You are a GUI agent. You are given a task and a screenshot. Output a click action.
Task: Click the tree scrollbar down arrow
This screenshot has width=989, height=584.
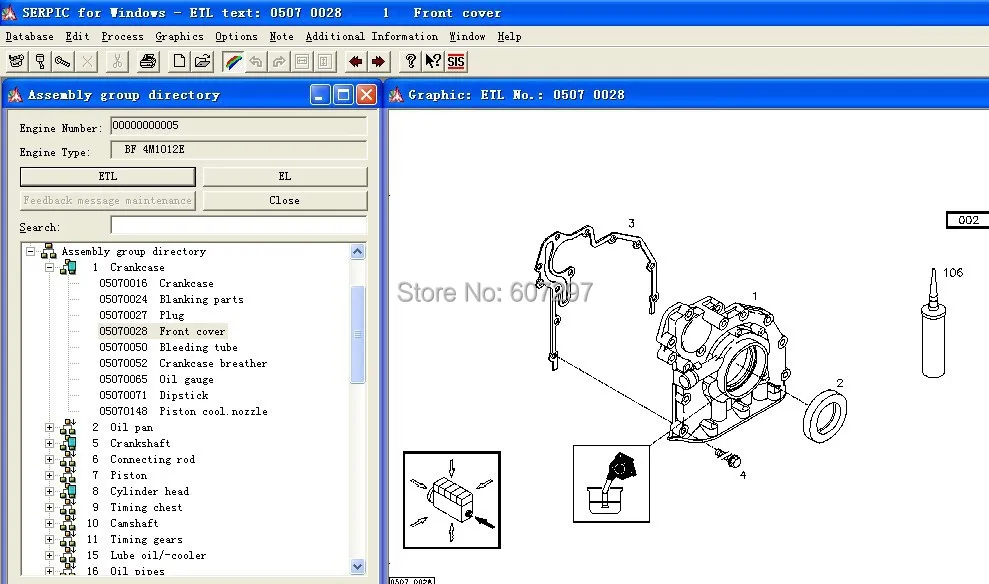click(358, 566)
